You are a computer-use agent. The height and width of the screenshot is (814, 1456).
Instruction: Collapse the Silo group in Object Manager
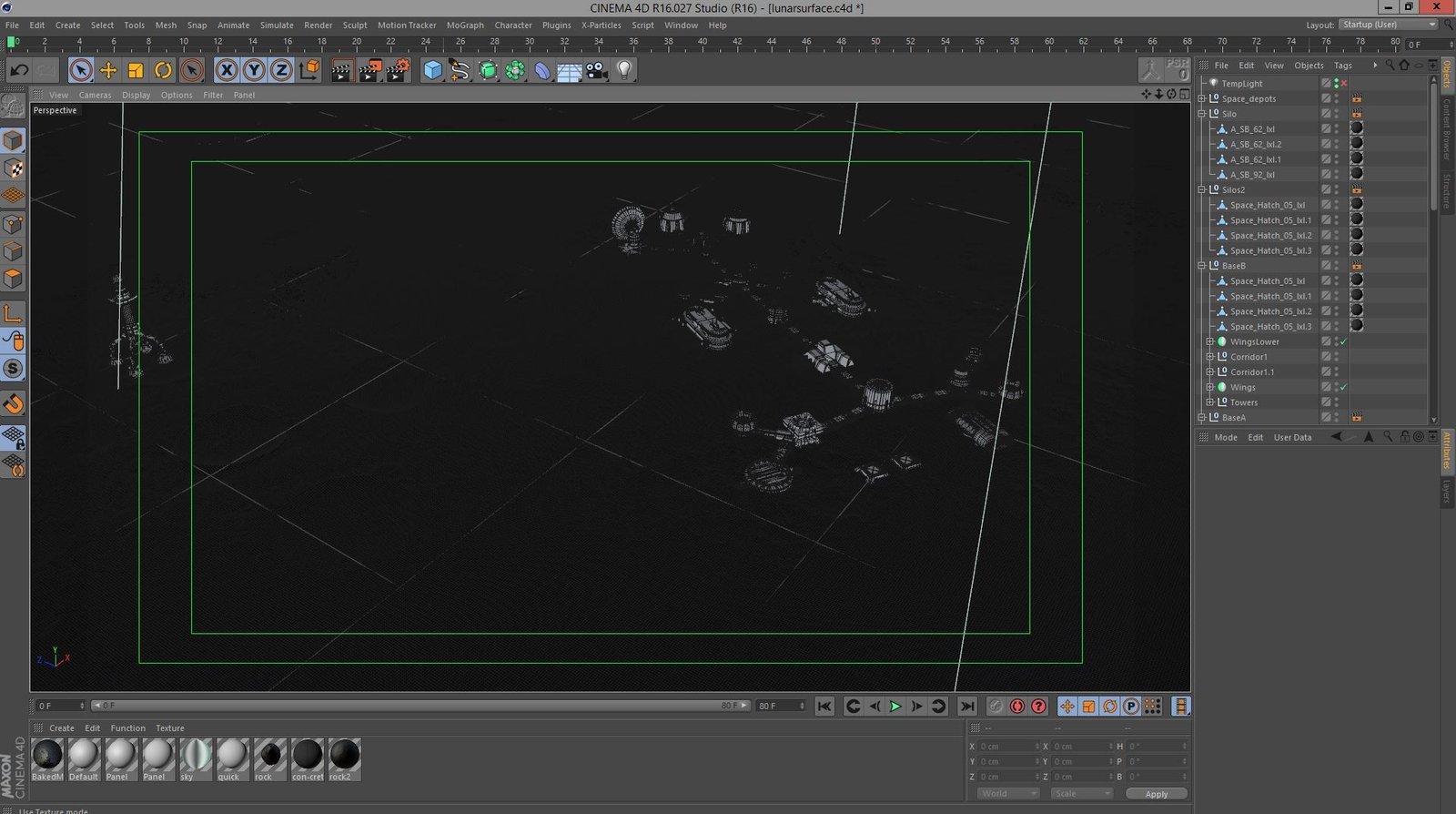point(1202,114)
